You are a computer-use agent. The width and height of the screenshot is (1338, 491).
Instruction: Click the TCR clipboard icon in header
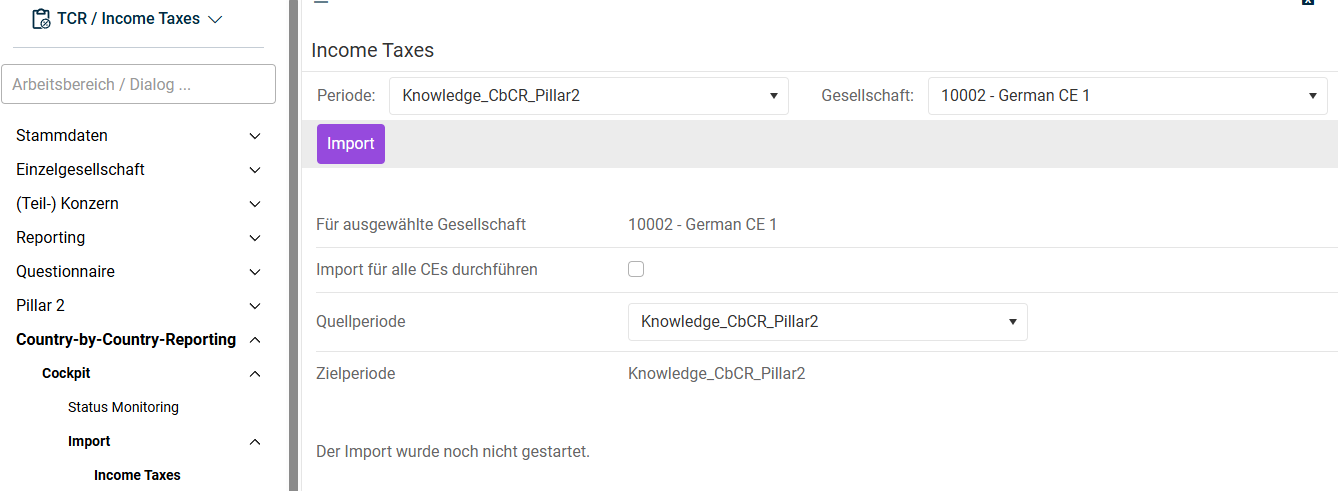coord(41,19)
